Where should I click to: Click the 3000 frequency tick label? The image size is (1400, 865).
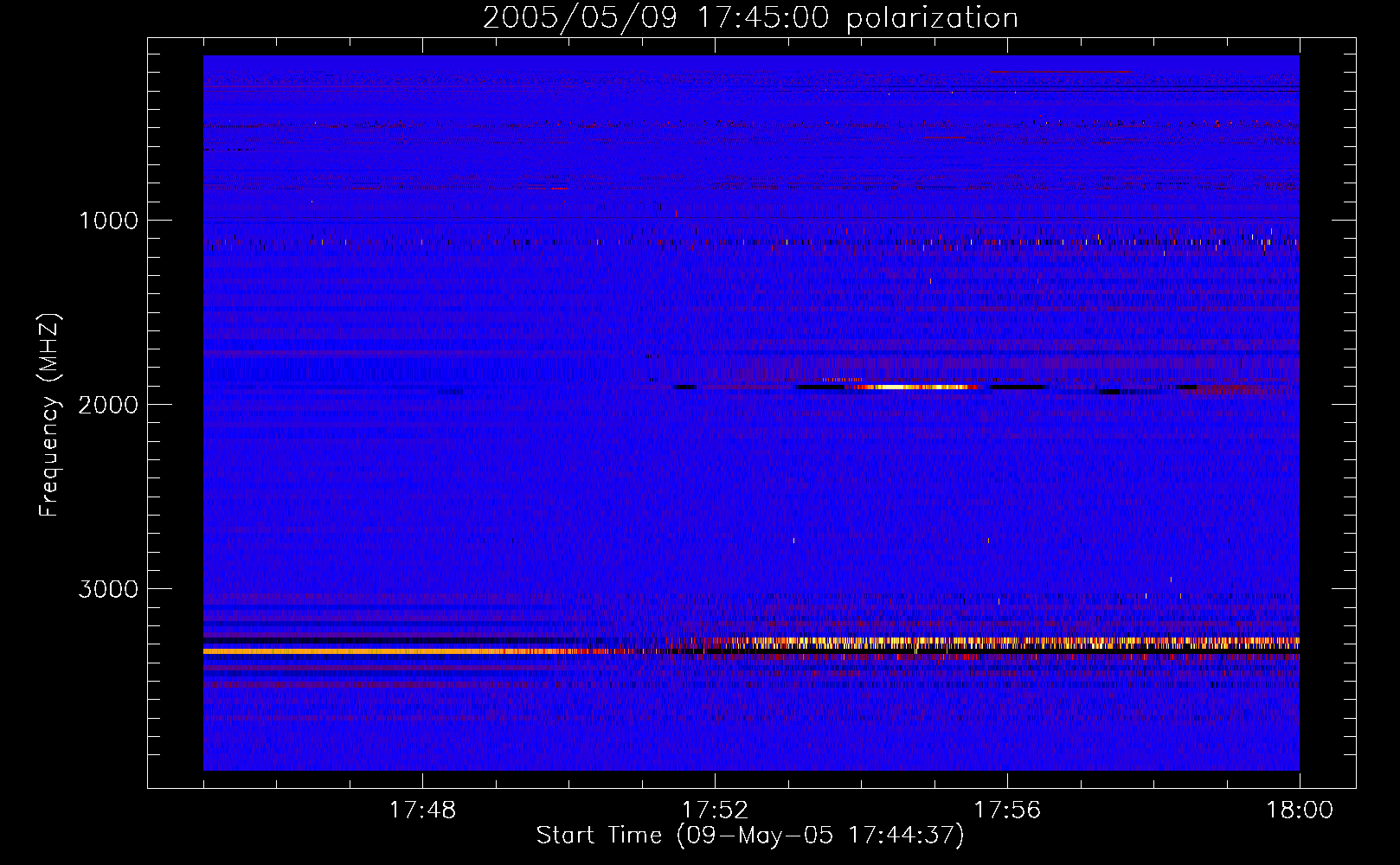(x=108, y=589)
